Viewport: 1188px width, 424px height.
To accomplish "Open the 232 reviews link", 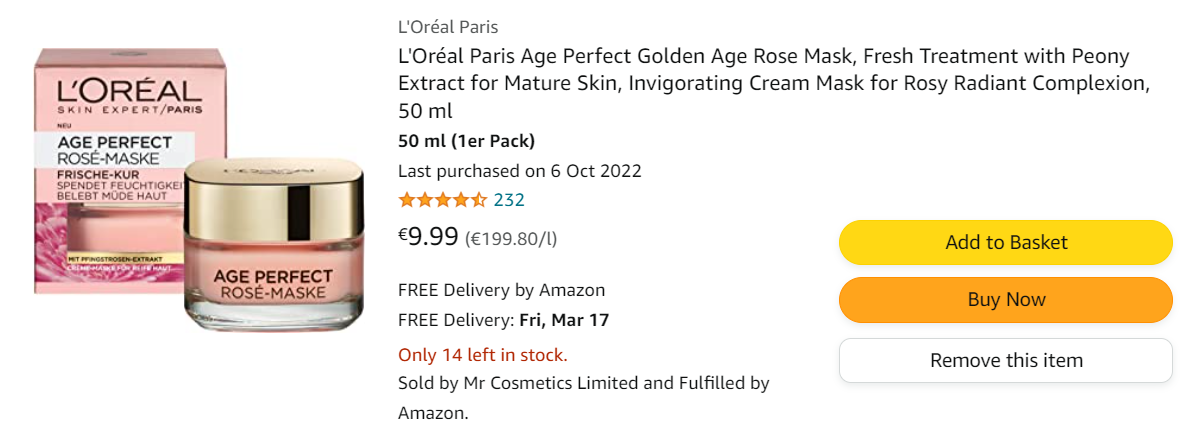I will coord(509,200).
